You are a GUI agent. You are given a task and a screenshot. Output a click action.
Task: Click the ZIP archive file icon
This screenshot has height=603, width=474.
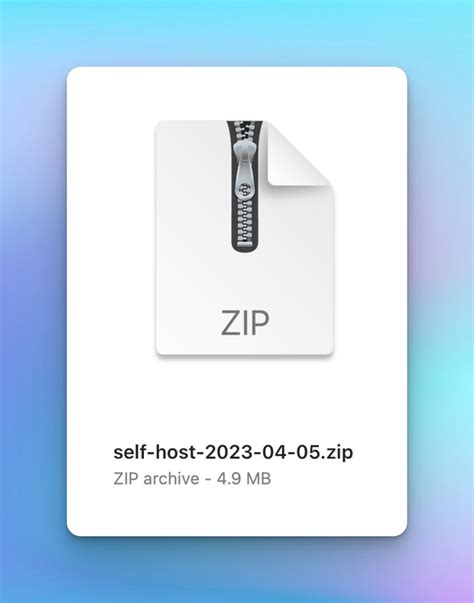pyautogui.click(x=244, y=238)
